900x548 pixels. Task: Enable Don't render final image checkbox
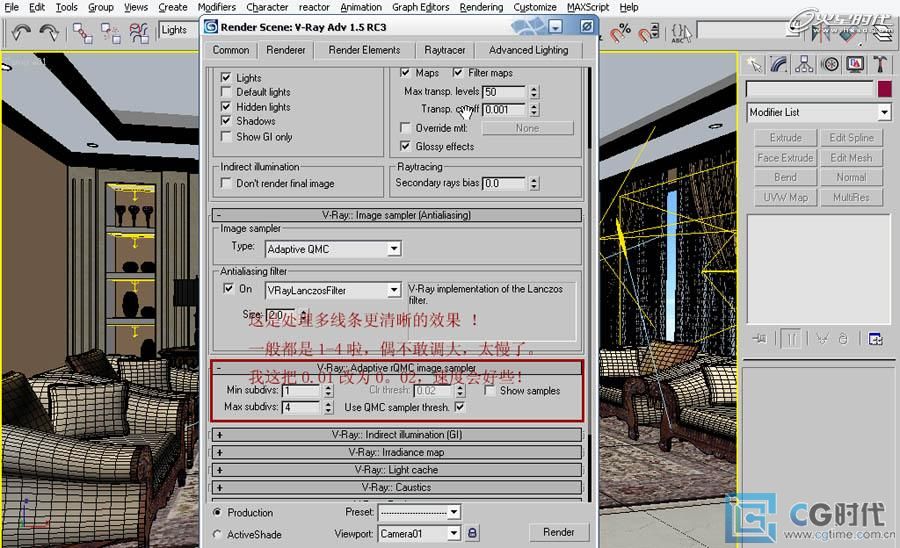click(226, 183)
